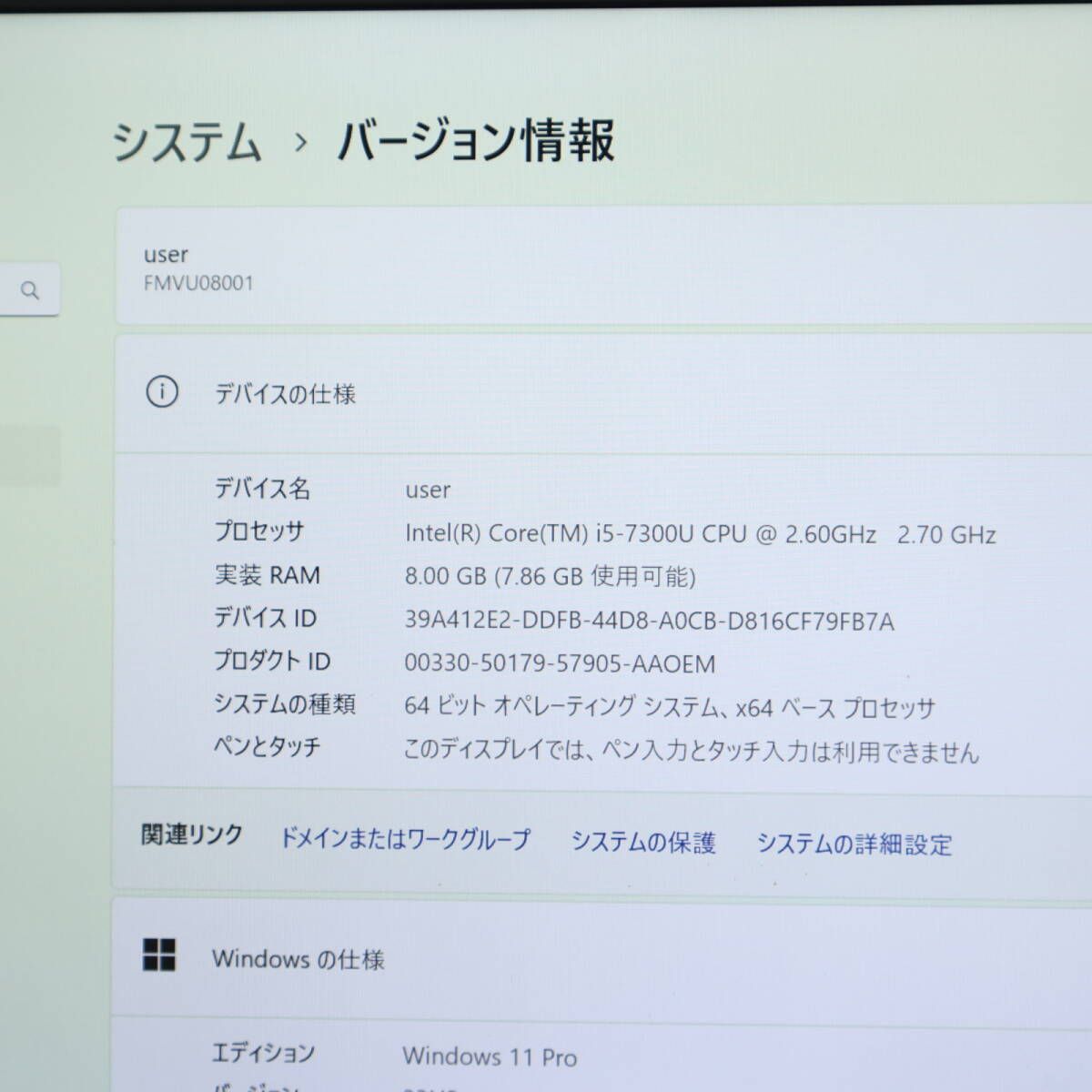Select the 64 ビット system type value
This screenshot has width=1092, height=1092.
tap(670, 707)
